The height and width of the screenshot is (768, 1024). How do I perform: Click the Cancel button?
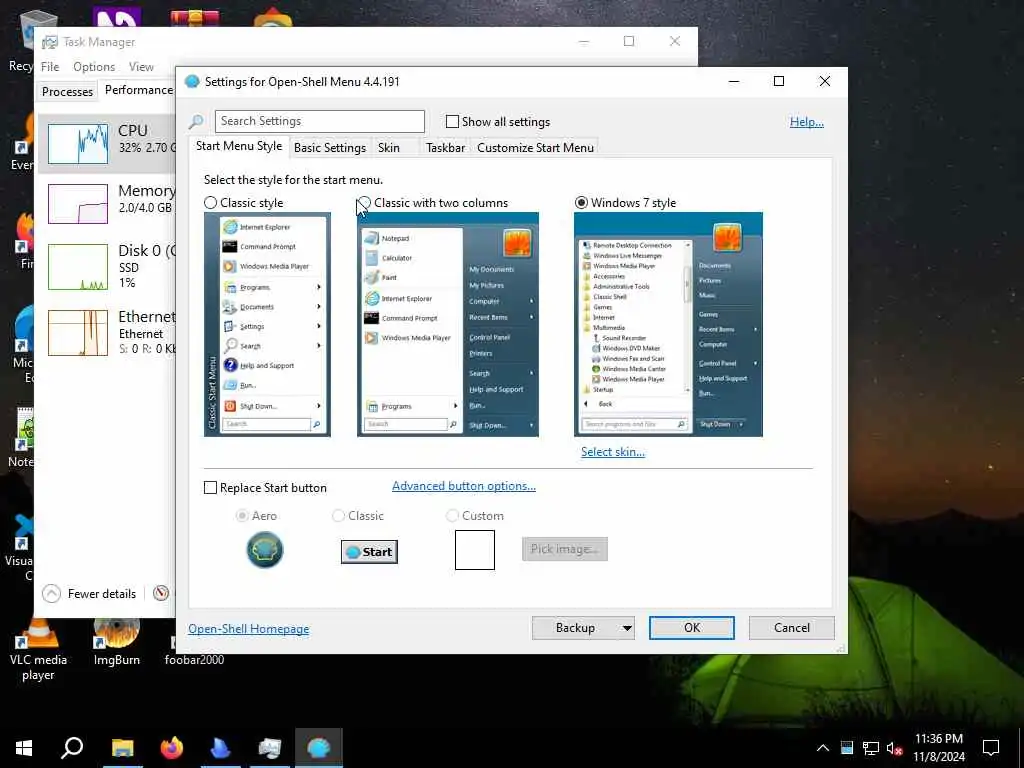pos(792,628)
